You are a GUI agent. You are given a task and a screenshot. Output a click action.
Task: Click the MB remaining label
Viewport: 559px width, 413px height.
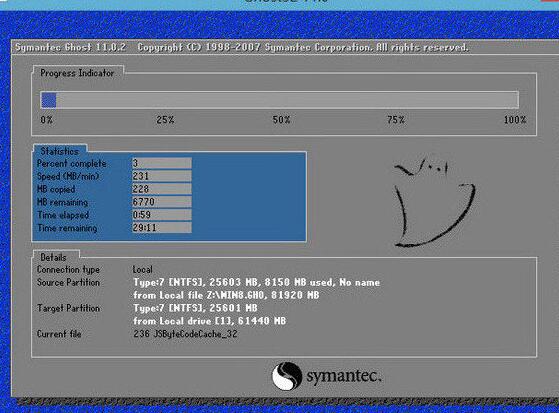pyautogui.click(x=62, y=202)
